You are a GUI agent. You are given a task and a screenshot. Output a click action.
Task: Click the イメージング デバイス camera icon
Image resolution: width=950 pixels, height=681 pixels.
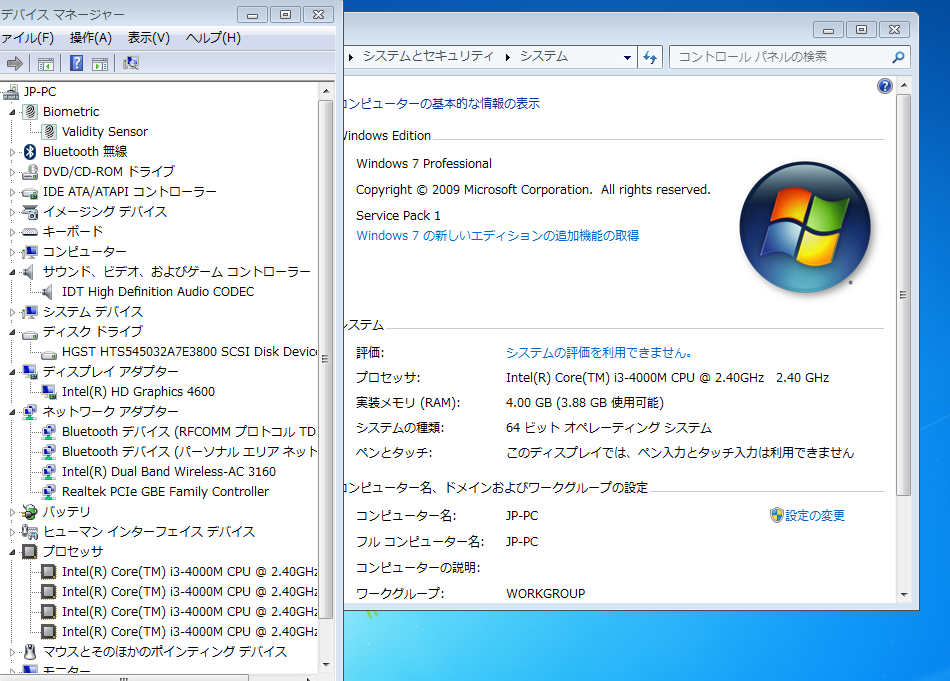tap(30, 212)
